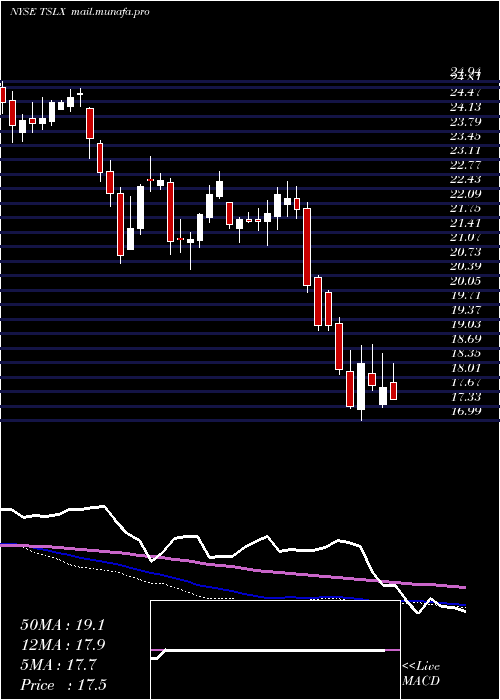
Task: Click the tall red candle falling from 21.9 to 20.1
Action: 307,247
